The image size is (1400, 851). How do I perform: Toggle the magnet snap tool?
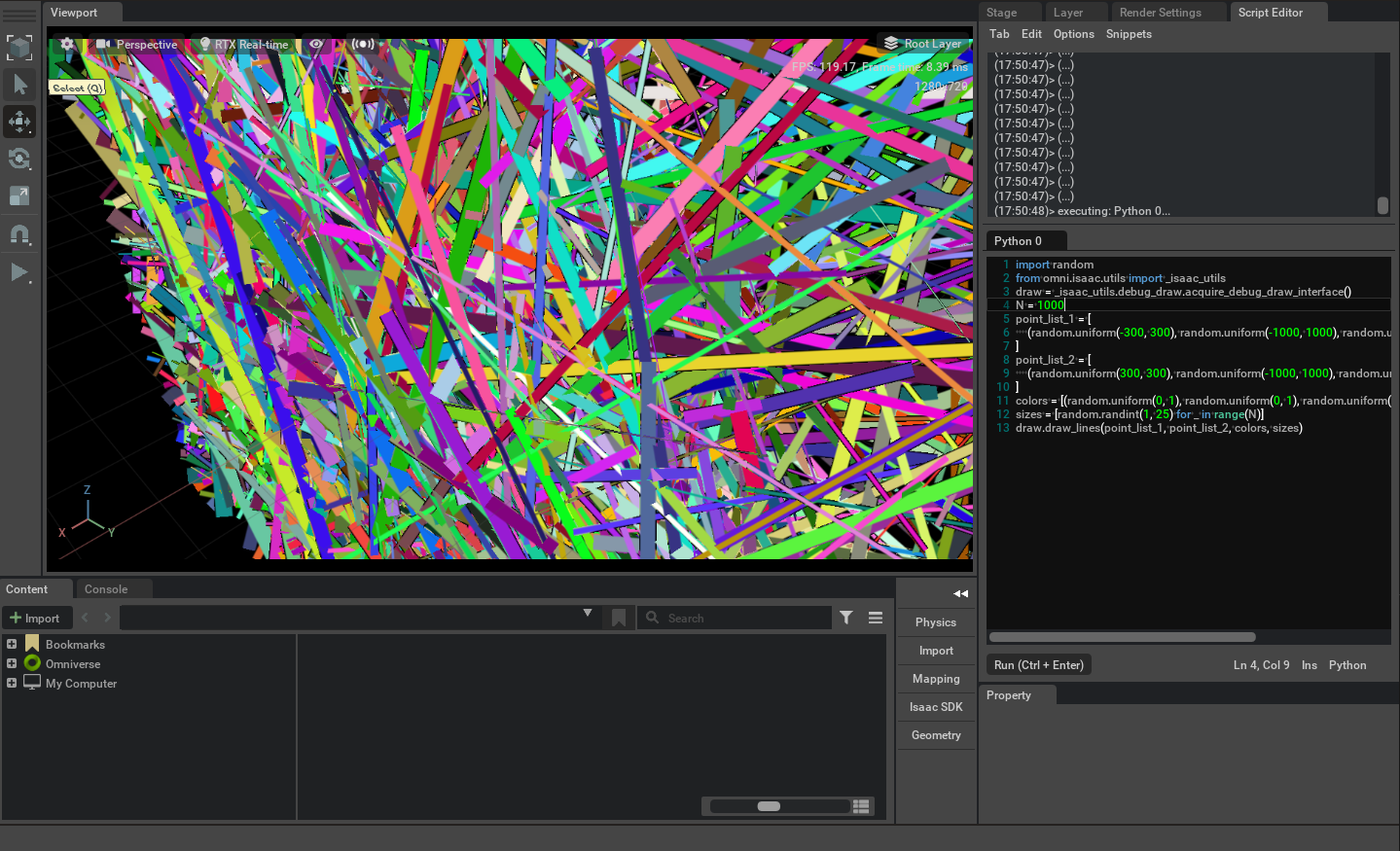[19, 234]
